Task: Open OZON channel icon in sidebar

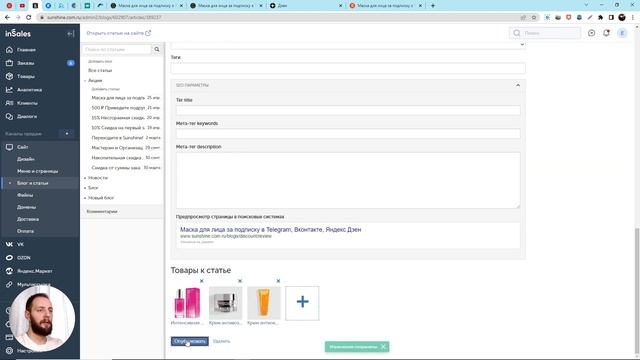Action: point(9,258)
